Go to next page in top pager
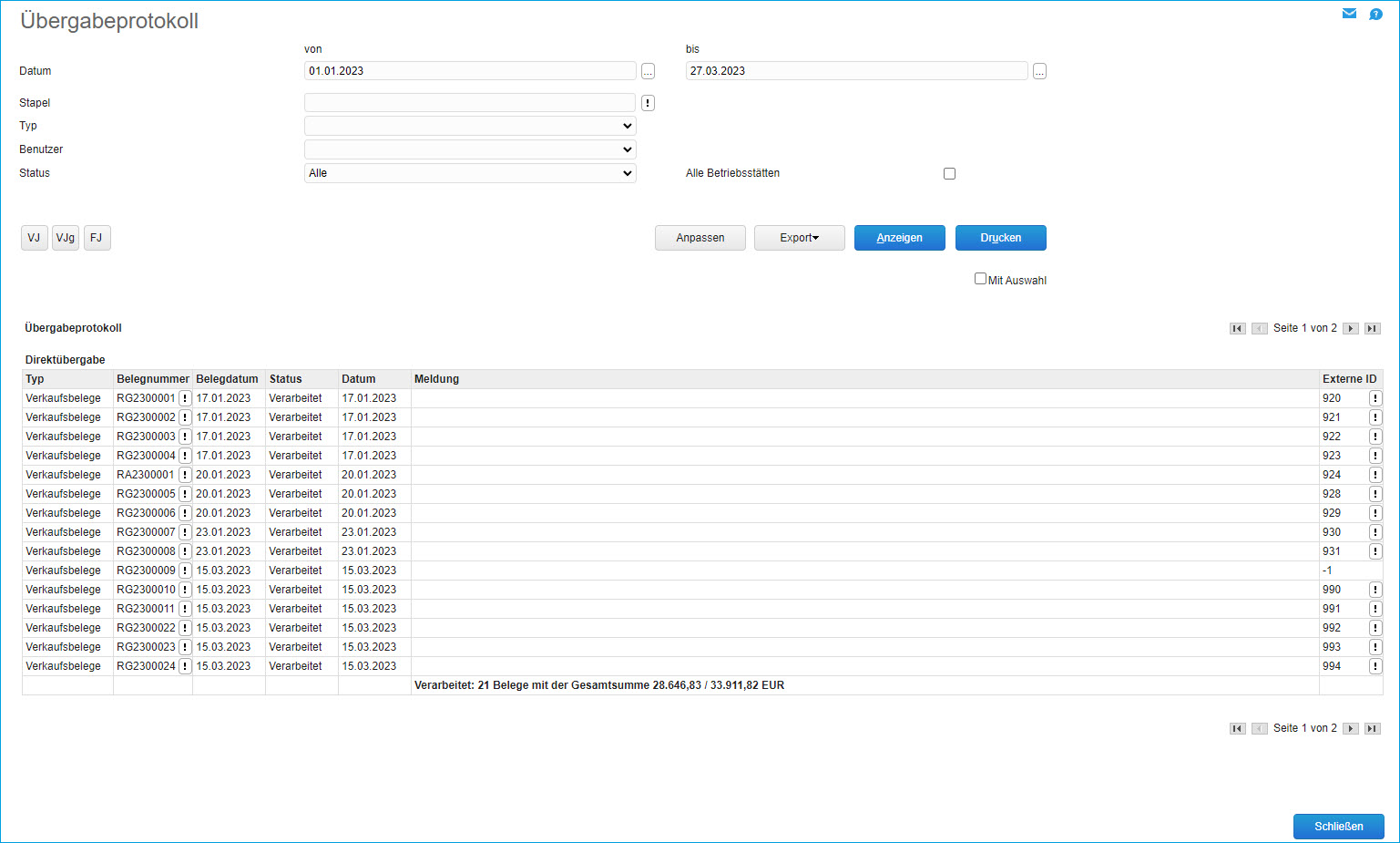This screenshot has height=843, width=1400. [1351, 328]
